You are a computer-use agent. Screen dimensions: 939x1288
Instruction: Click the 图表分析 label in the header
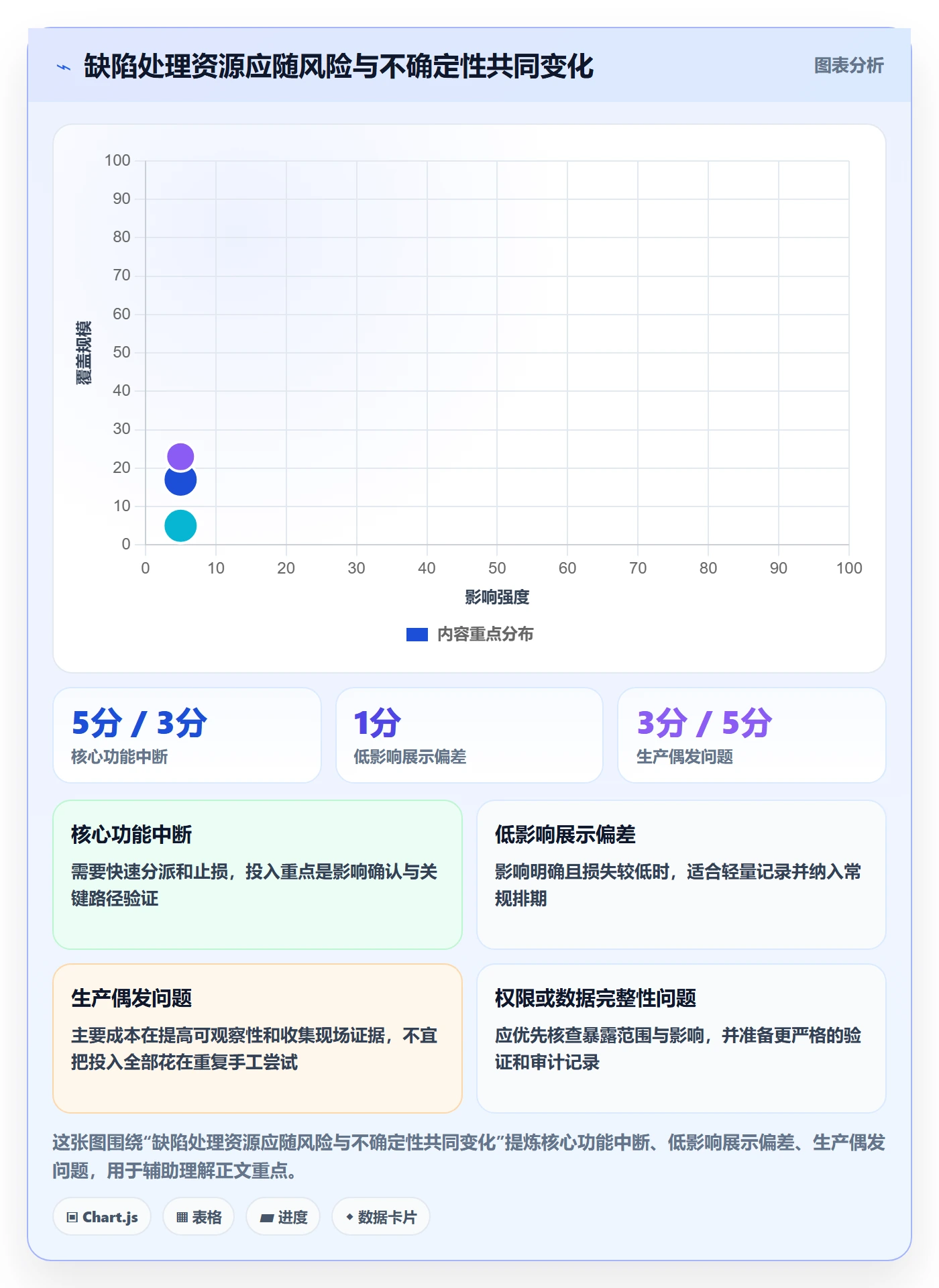(848, 66)
